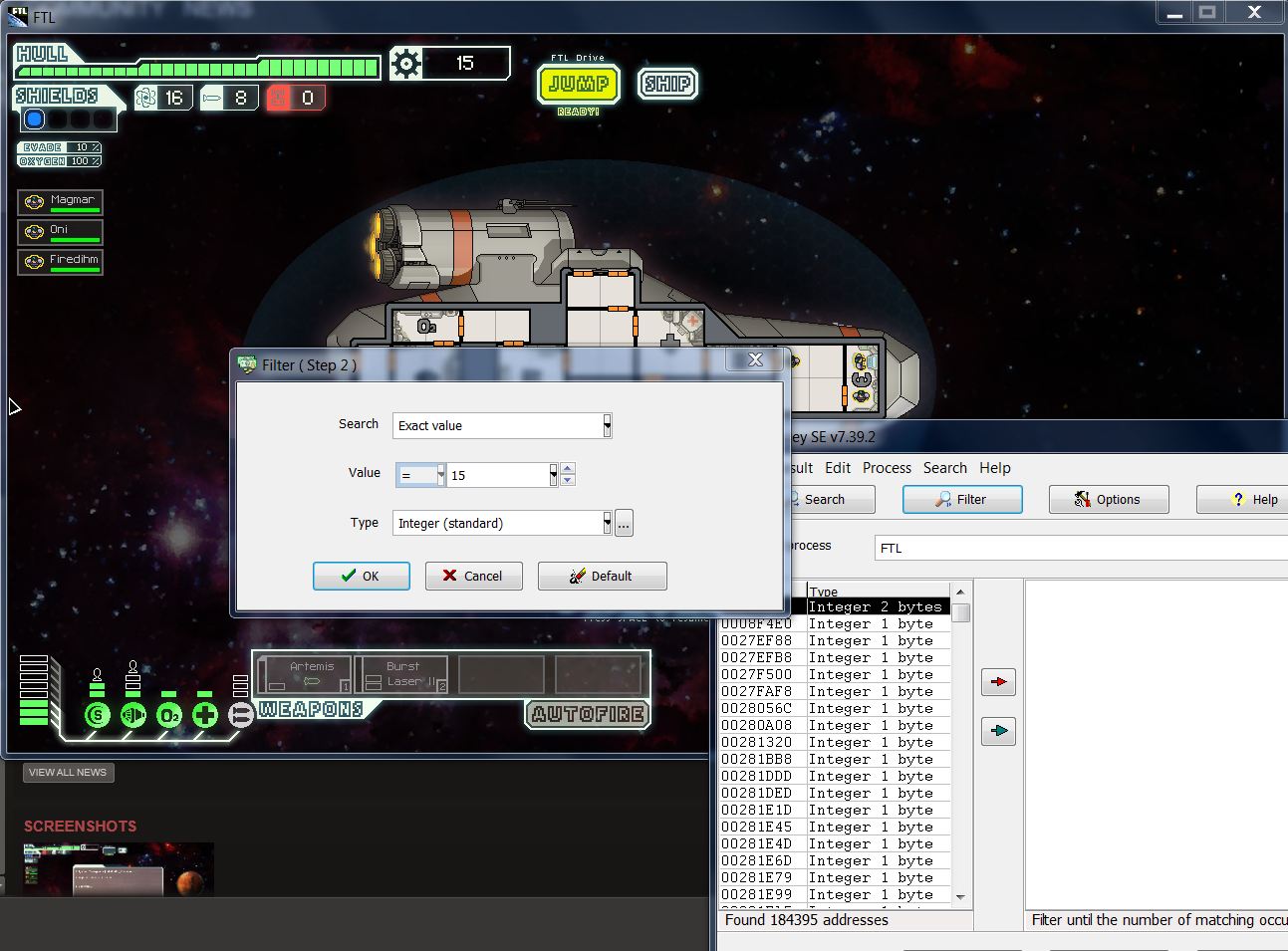Click the ellipsis button next to Type
1288x951 pixels.
[x=624, y=523]
